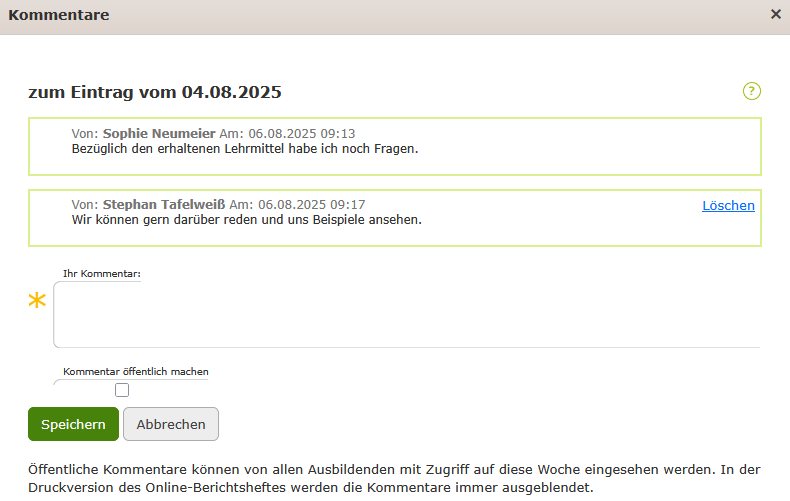Click the 'Ihr Kommentar:' field label
The height and width of the screenshot is (501, 790).
point(101,273)
